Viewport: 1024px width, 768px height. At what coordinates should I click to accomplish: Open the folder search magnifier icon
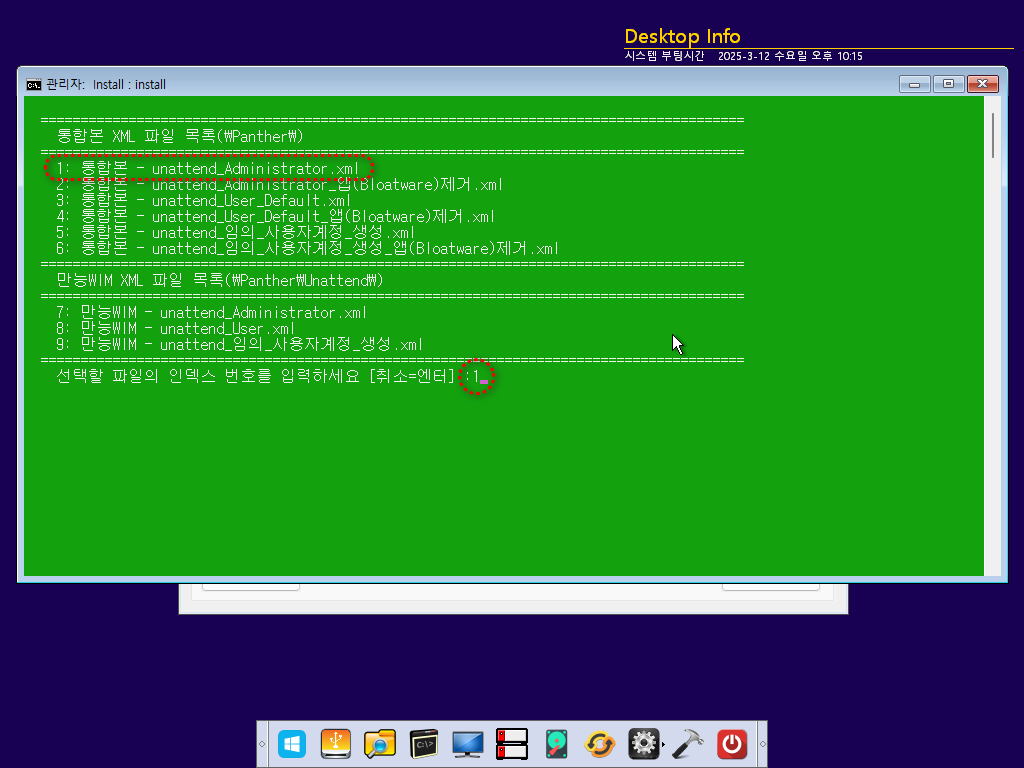[379, 744]
